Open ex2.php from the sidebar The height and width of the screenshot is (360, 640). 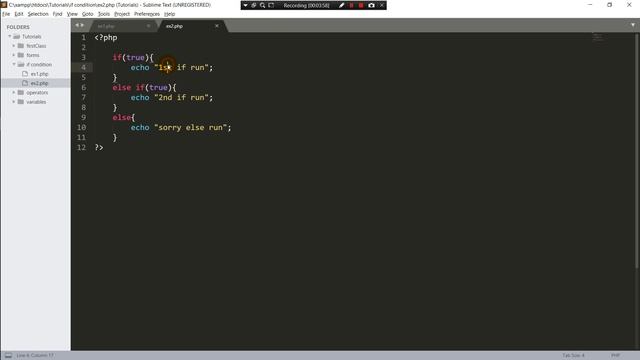point(40,83)
